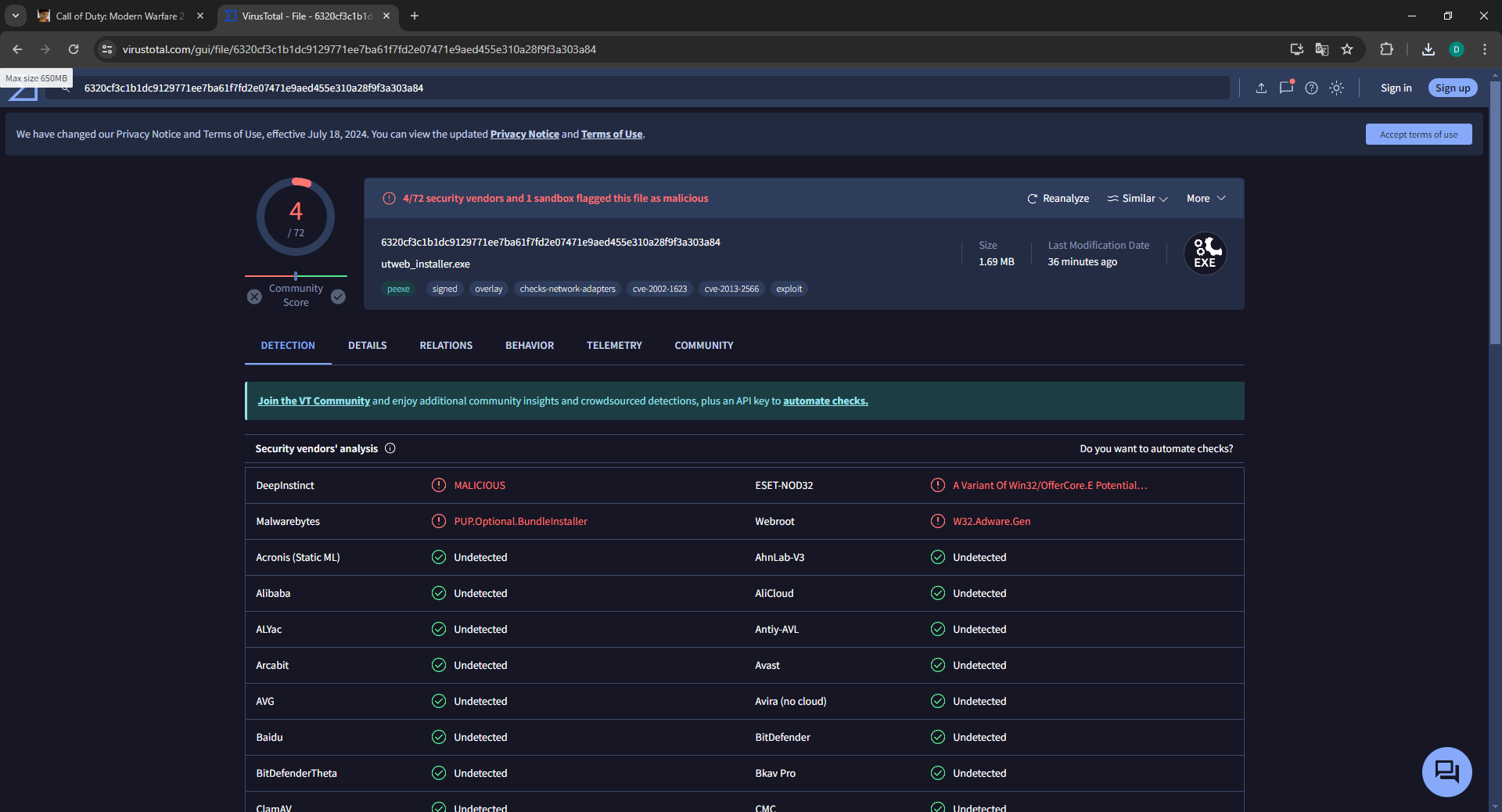This screenshot has height=812, width=1502.
Task: Click the address bar URL
Action: point(359,49)
